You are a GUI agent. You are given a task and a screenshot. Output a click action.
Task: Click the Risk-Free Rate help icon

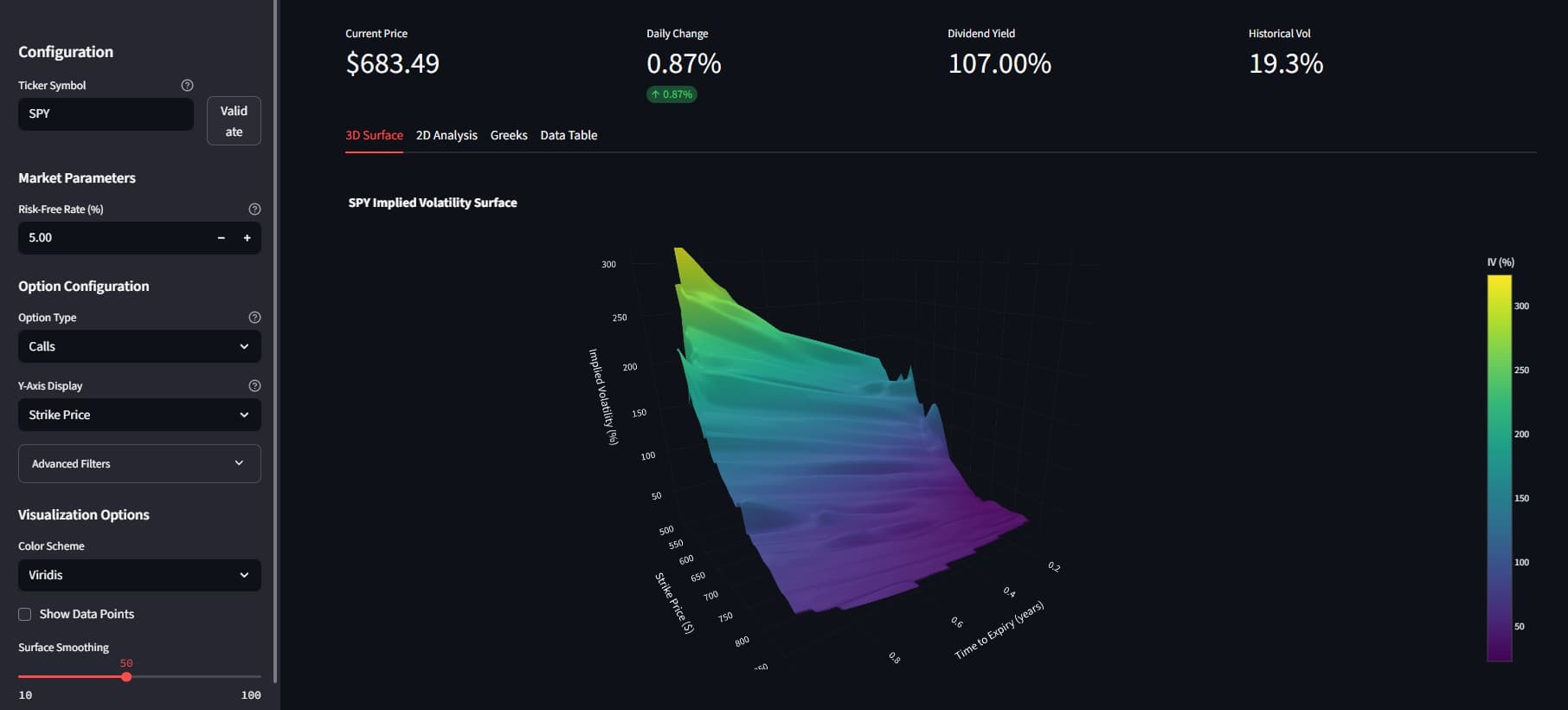click(x=254, y=209)
